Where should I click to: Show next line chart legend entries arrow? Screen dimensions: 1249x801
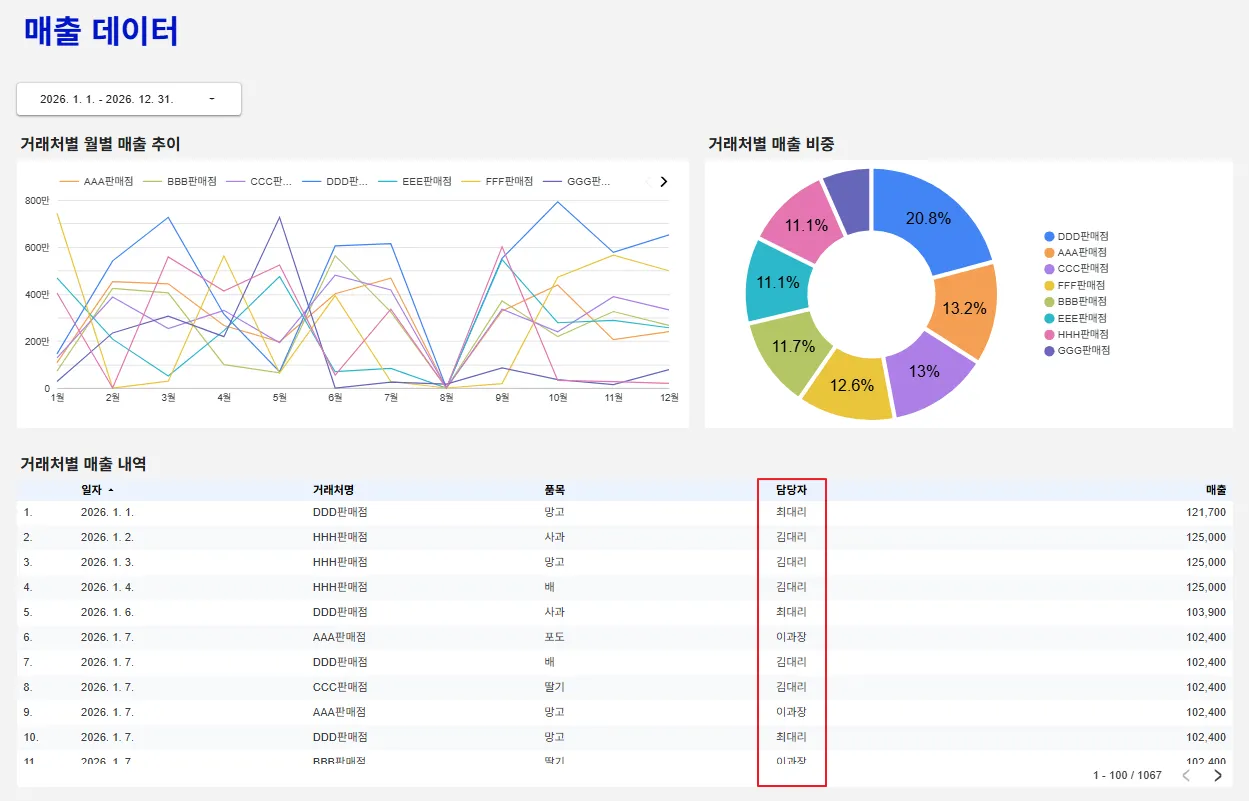click(663, 182)
